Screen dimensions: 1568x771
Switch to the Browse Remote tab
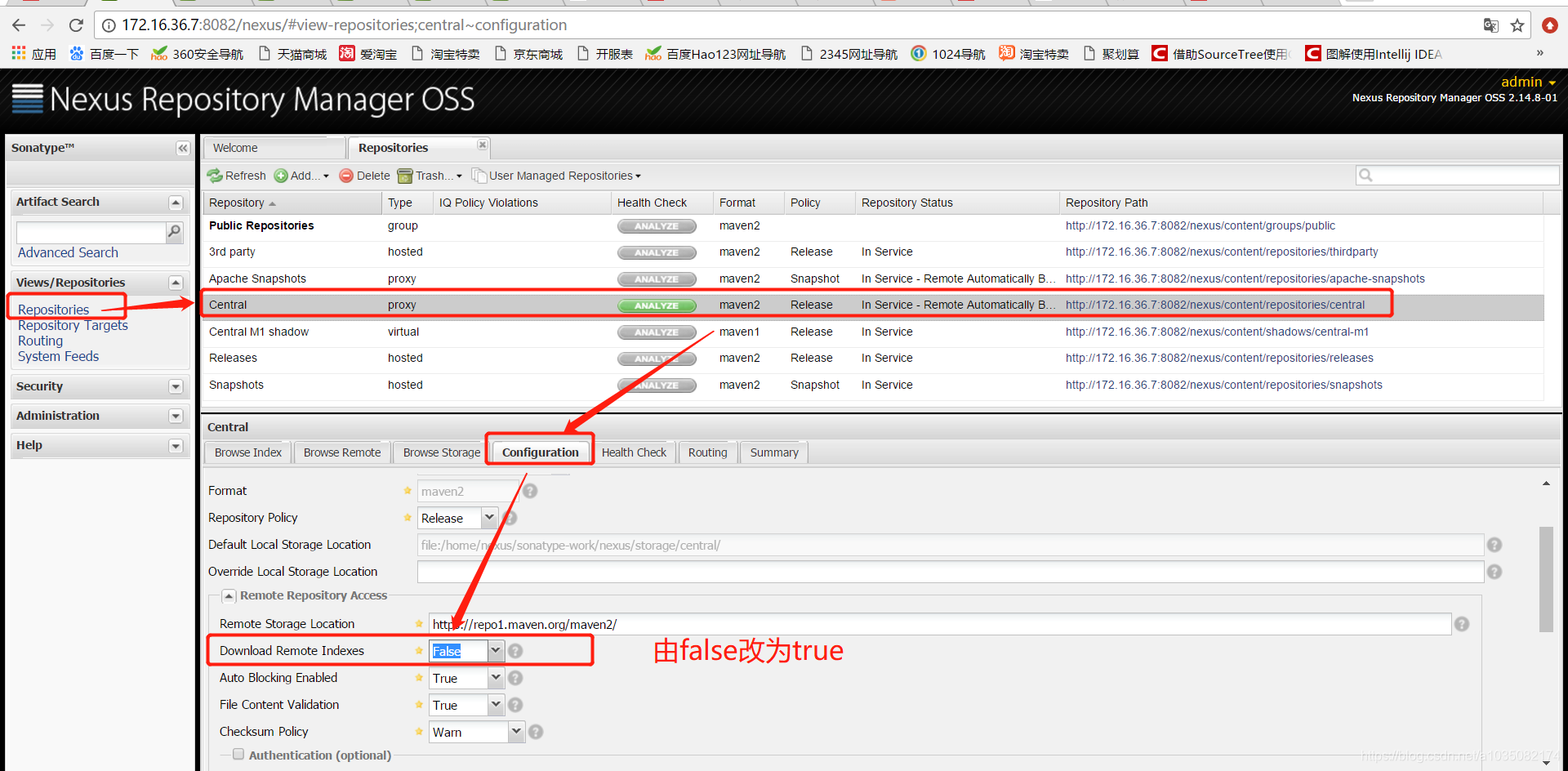(x=342, y=452)
